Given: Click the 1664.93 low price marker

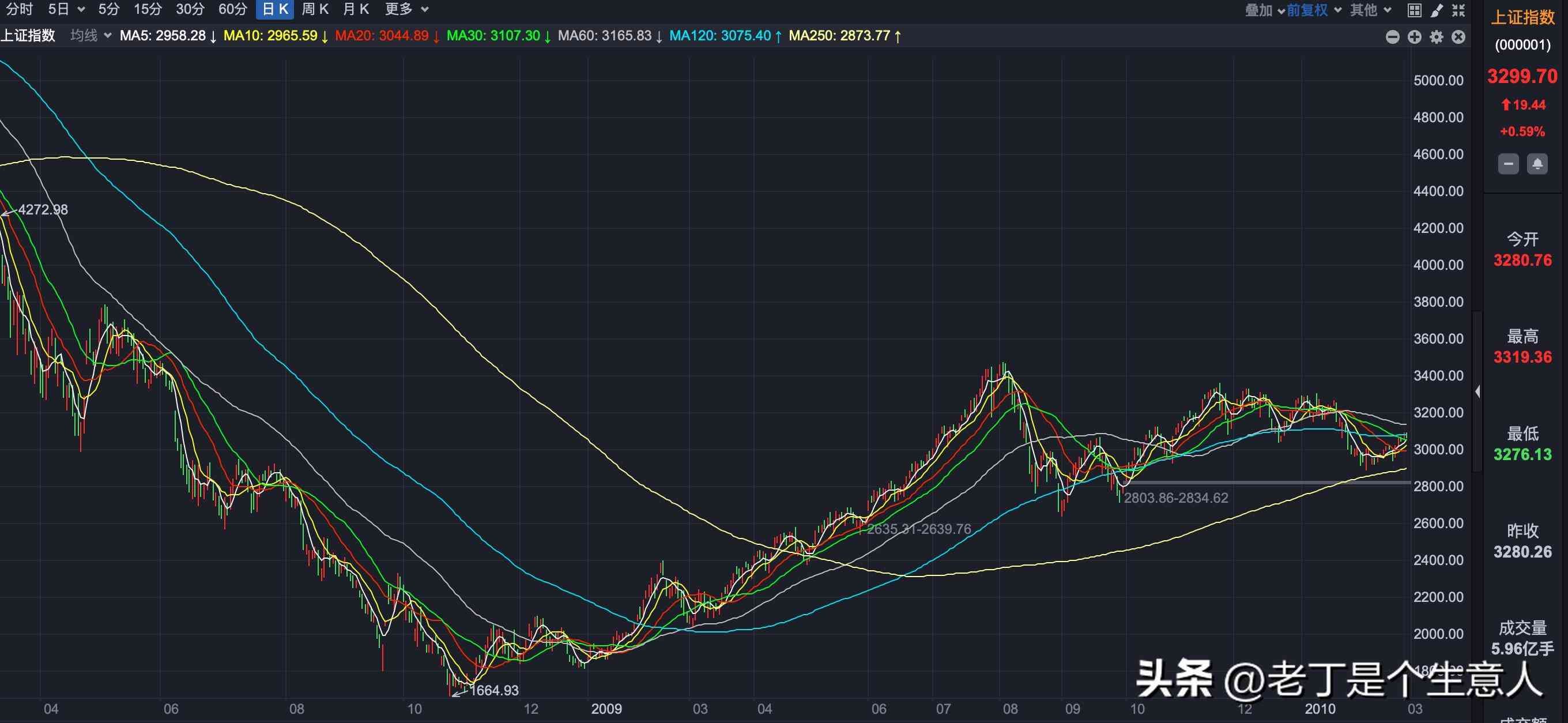Looking at the screenshot, I should tap(493, 690).
